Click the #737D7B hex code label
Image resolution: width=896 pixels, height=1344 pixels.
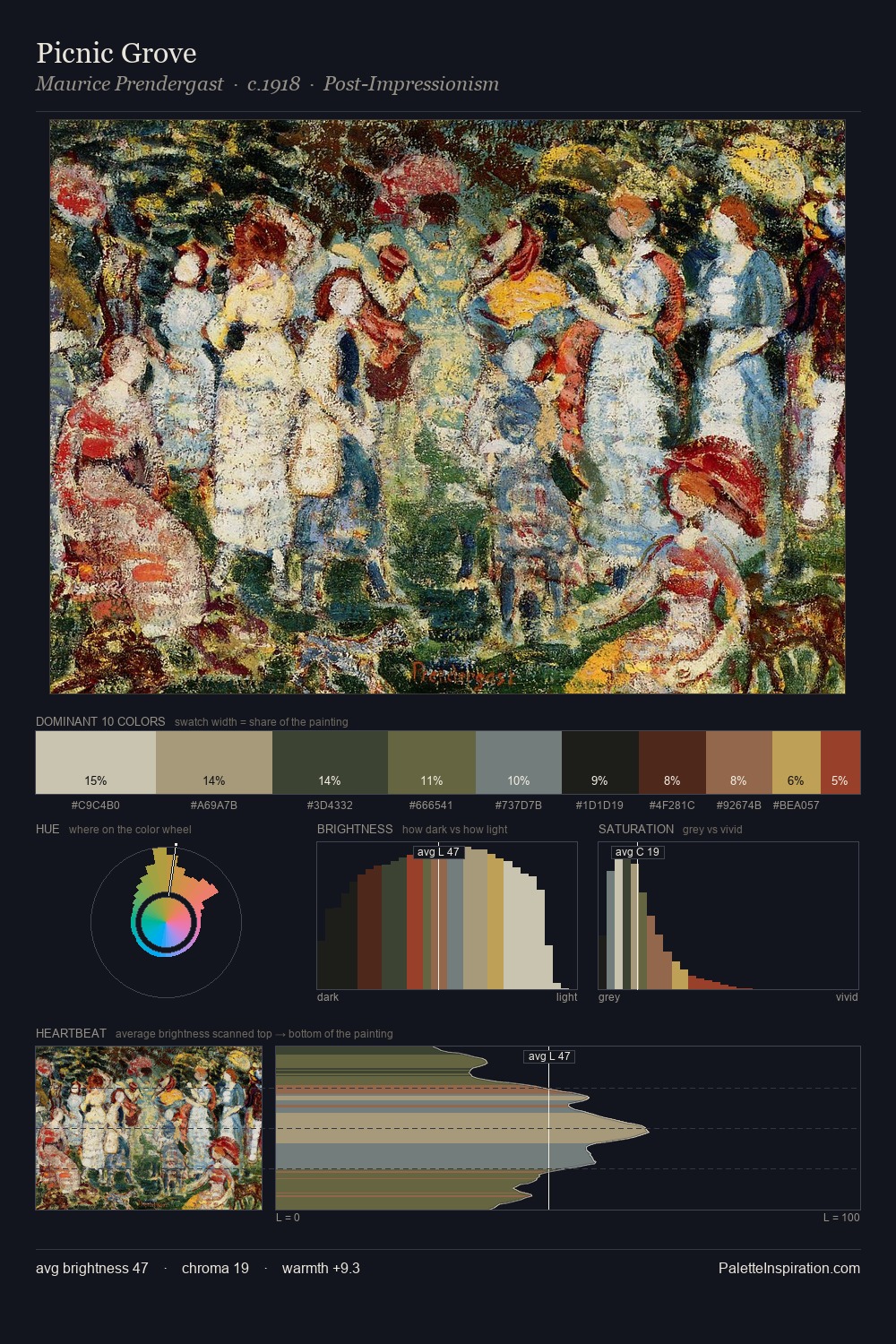tap(519, 806)
